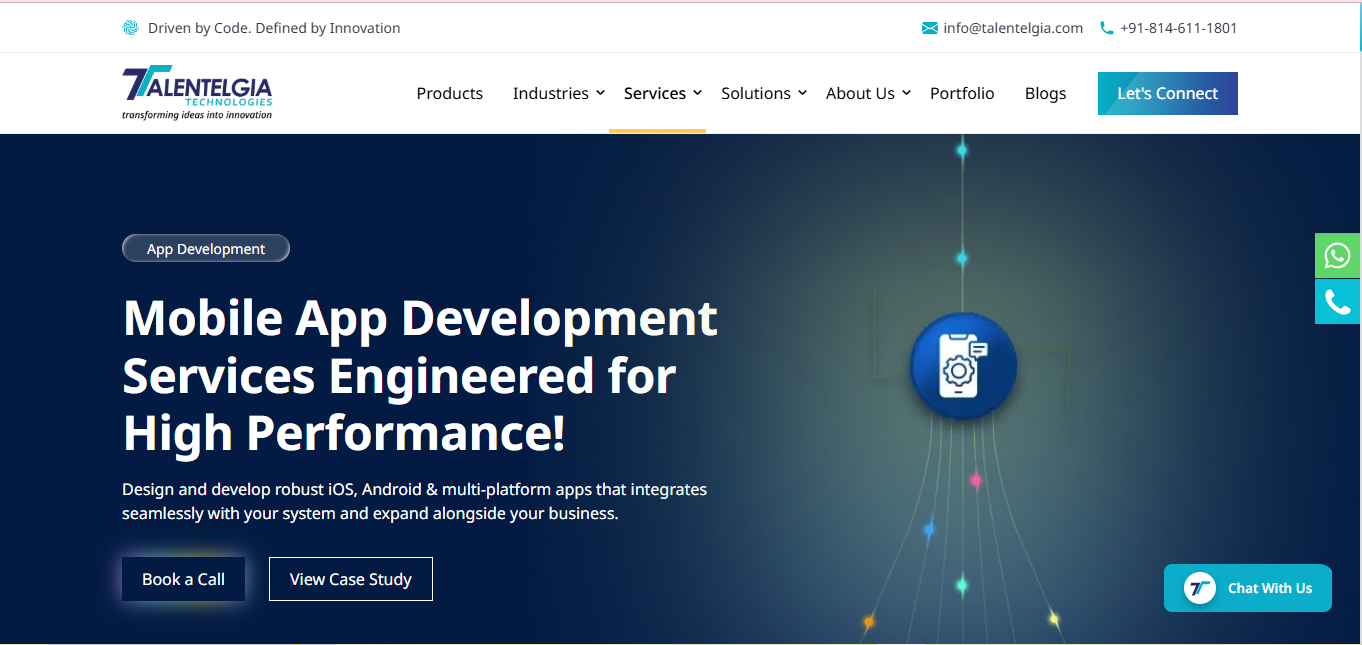The image size is (1362, 645).
Task: Click the Talentelgia Technologies logo
Action: coord(197,93)
